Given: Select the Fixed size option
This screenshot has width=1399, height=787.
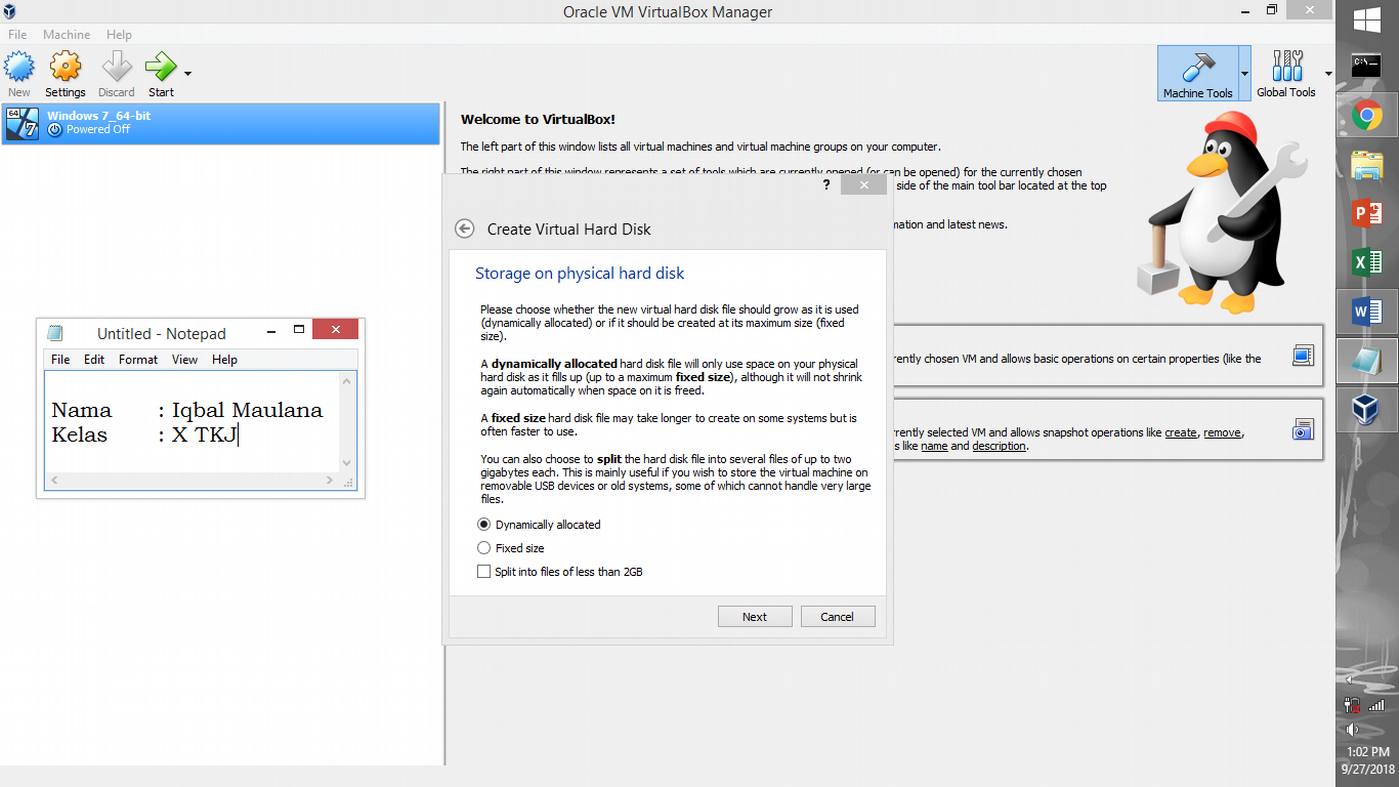Looking at the screenshot, I should click(484, 547).
